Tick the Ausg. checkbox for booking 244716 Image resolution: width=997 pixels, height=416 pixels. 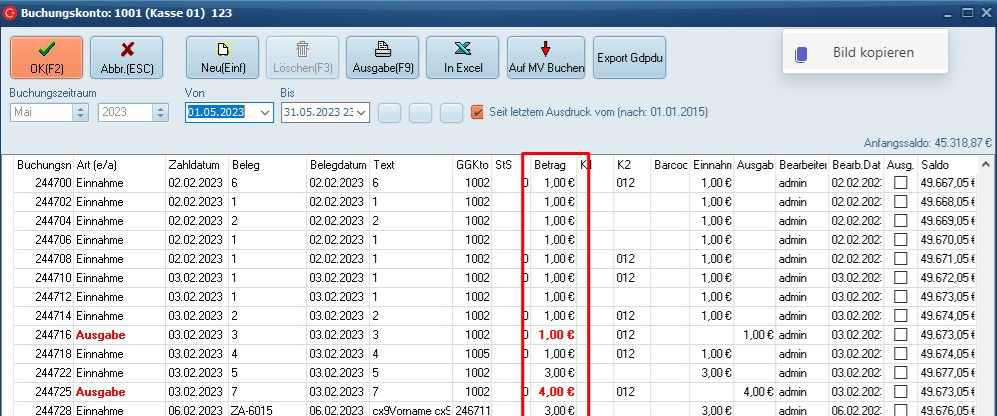900,335
